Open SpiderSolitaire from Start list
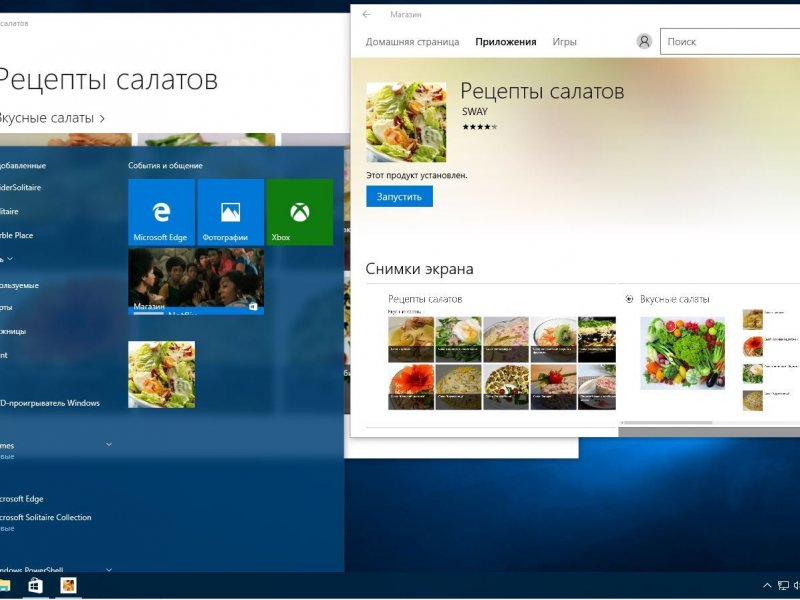This screenshot has width=800, height=600. [20, 187]
